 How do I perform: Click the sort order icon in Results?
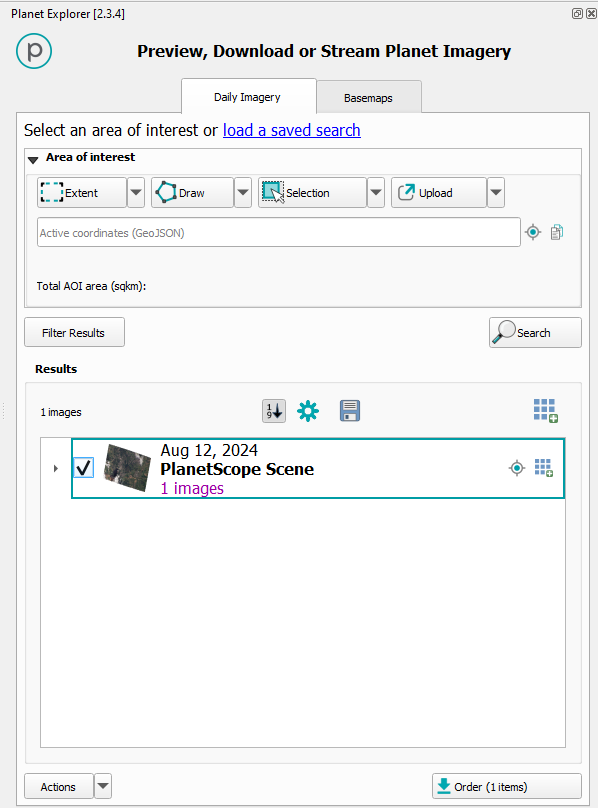coord(274,411)
